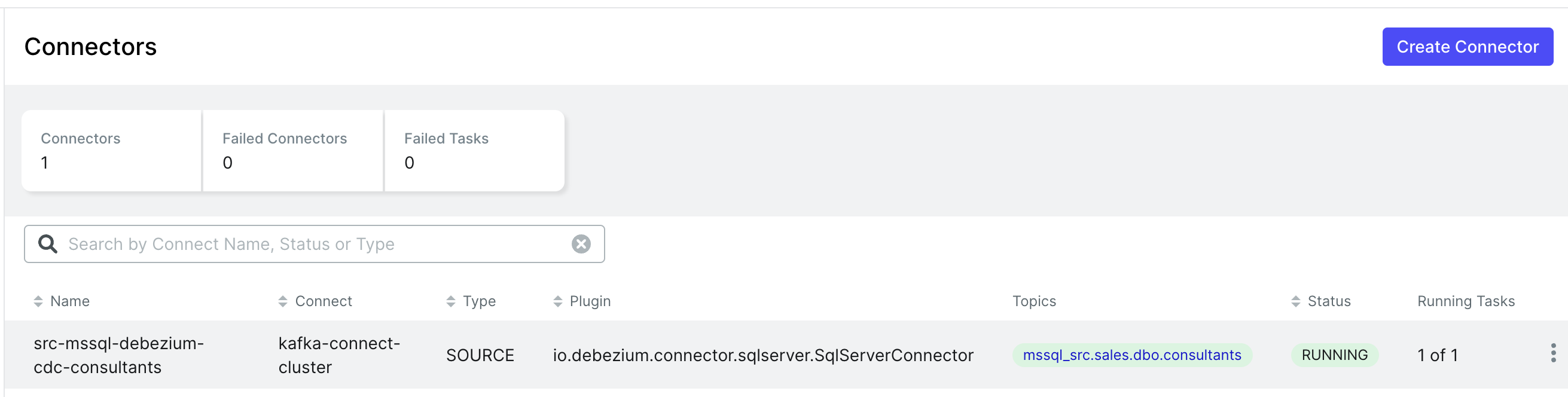Open the mssql_src.sales.dbo.consultants topic link
Image resolution: width=1568 pixels, height=397 pixels.
point(1131,355)
